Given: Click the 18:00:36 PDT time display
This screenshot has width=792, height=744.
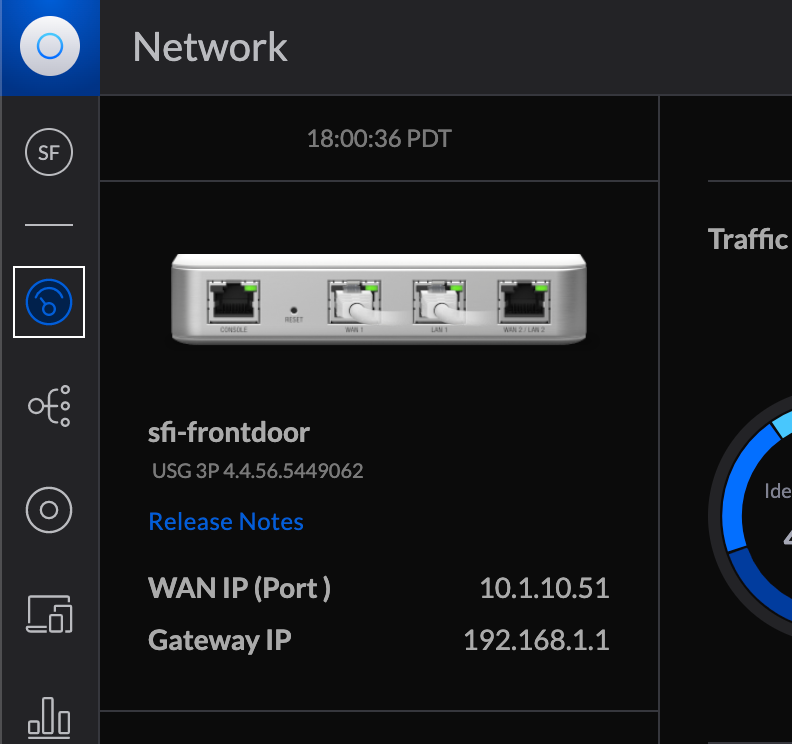Looking at the screenshot, I should pos(379,139).
